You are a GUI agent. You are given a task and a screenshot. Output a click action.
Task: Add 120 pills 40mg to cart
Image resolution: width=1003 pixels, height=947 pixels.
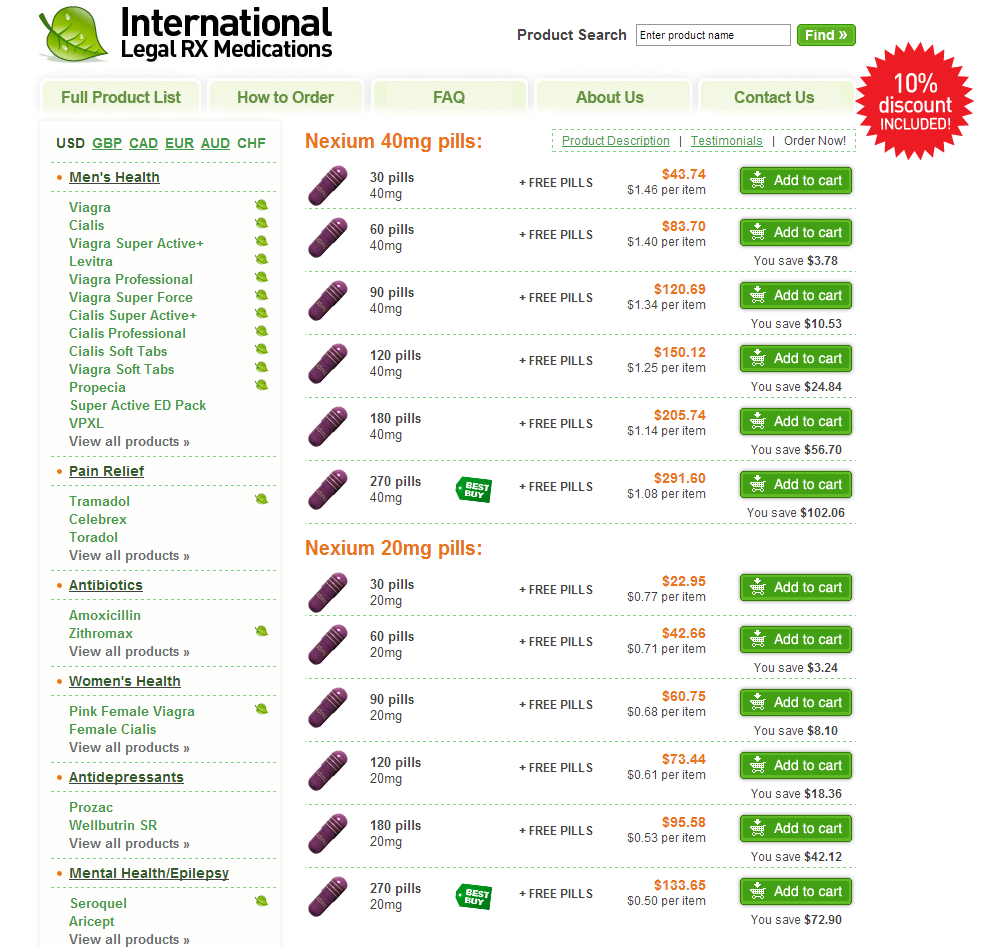click(x=796, y=358)
